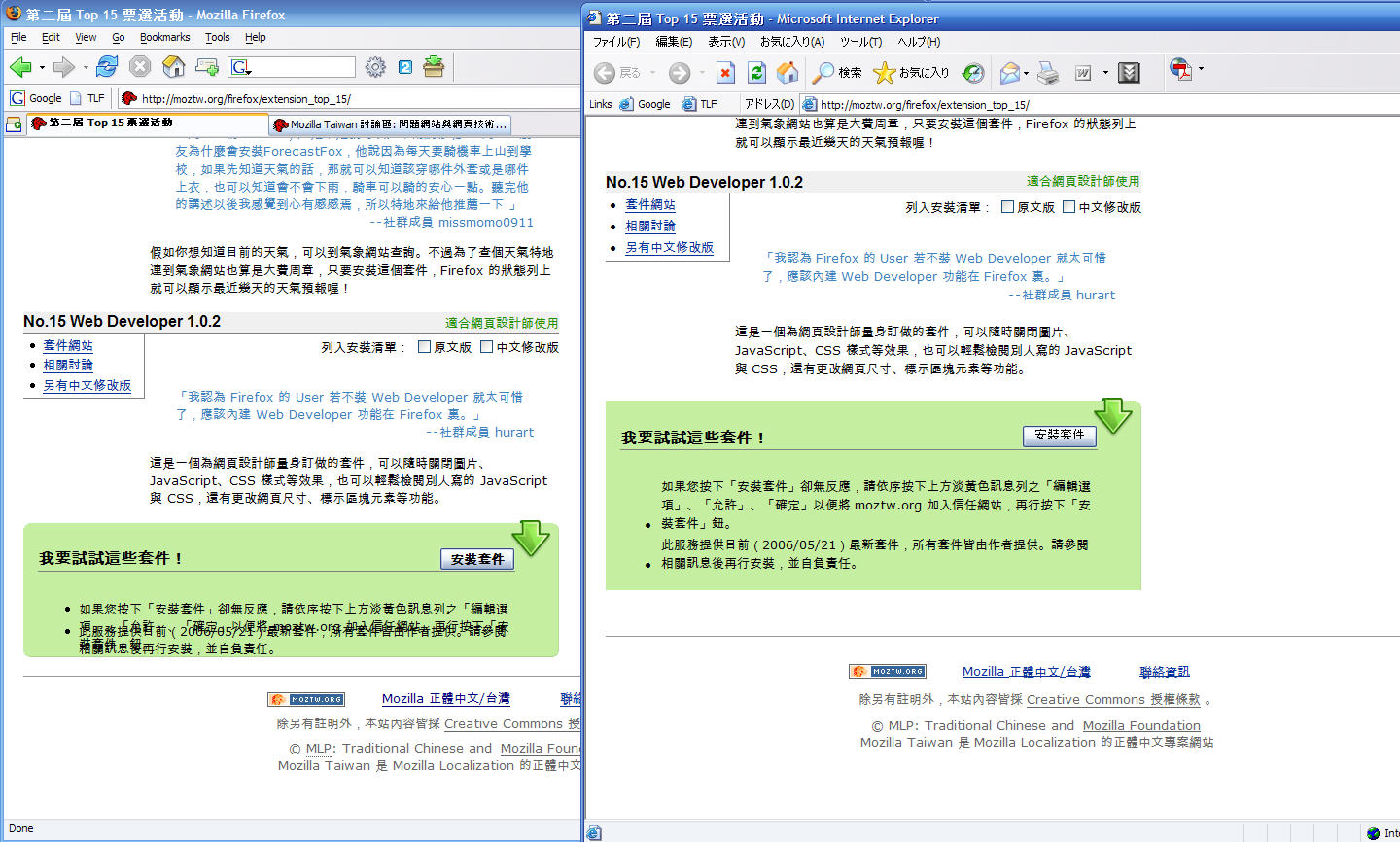Check 原文版 checkbox in Firefox page
Image resolution: width=1400 pixels, height=842 pixels.
click(424, 347)
